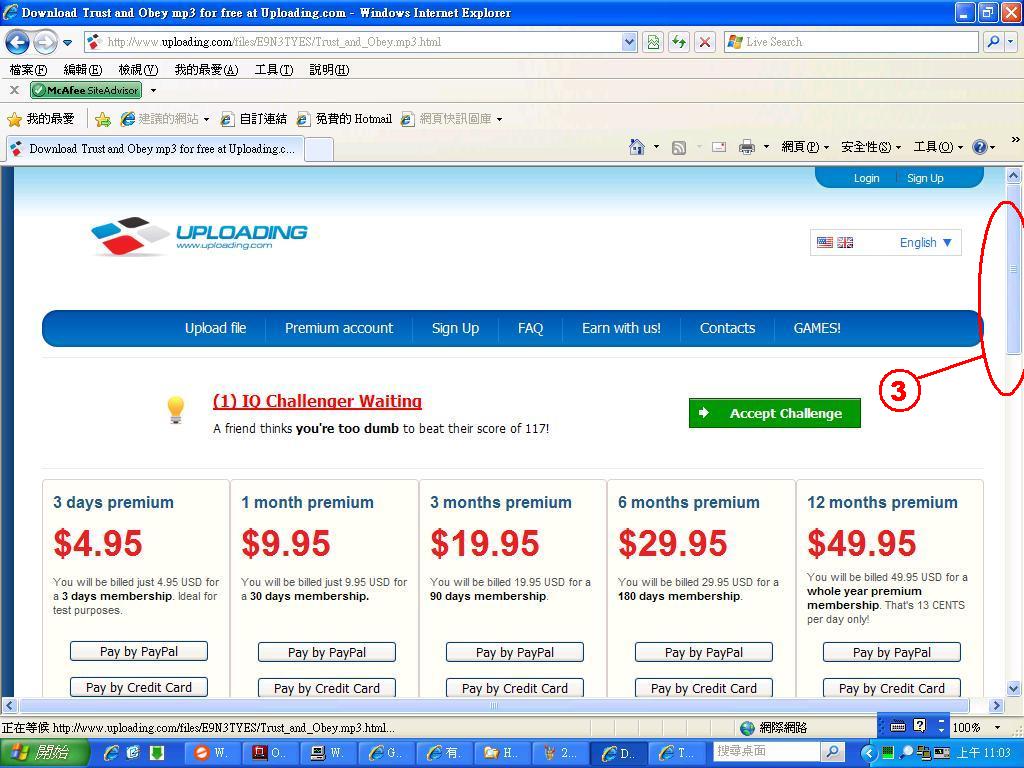Open Premium account in the navigation bar
Screen dimensions: 1024x768
[x=339, y=328]
